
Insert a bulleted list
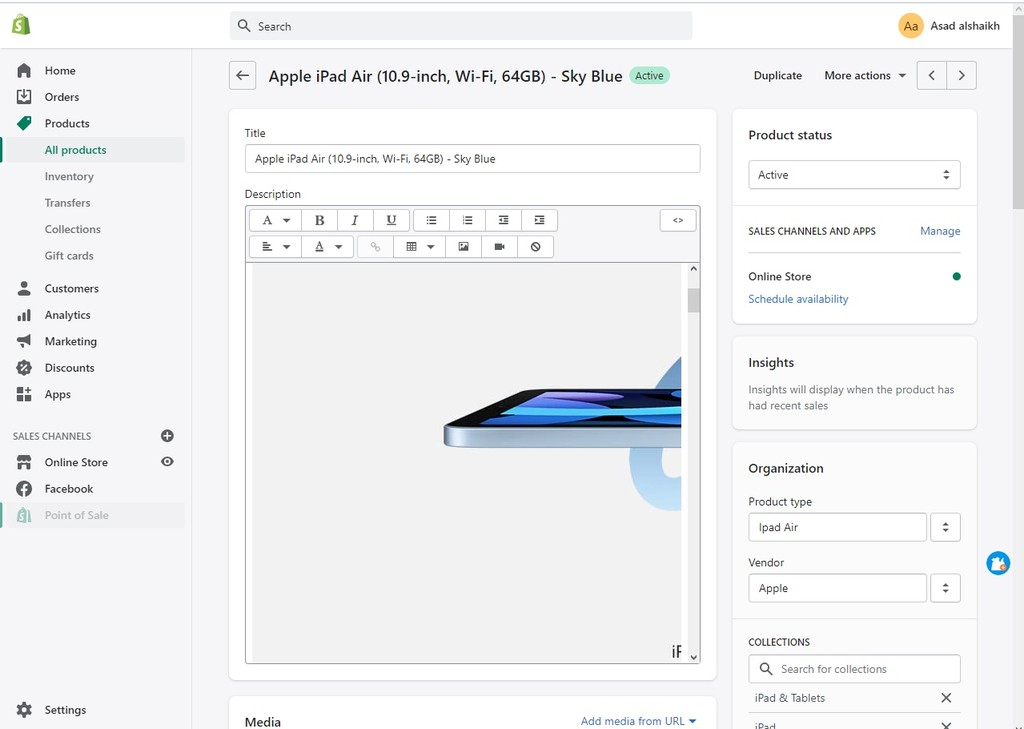(x=432, y=220)
